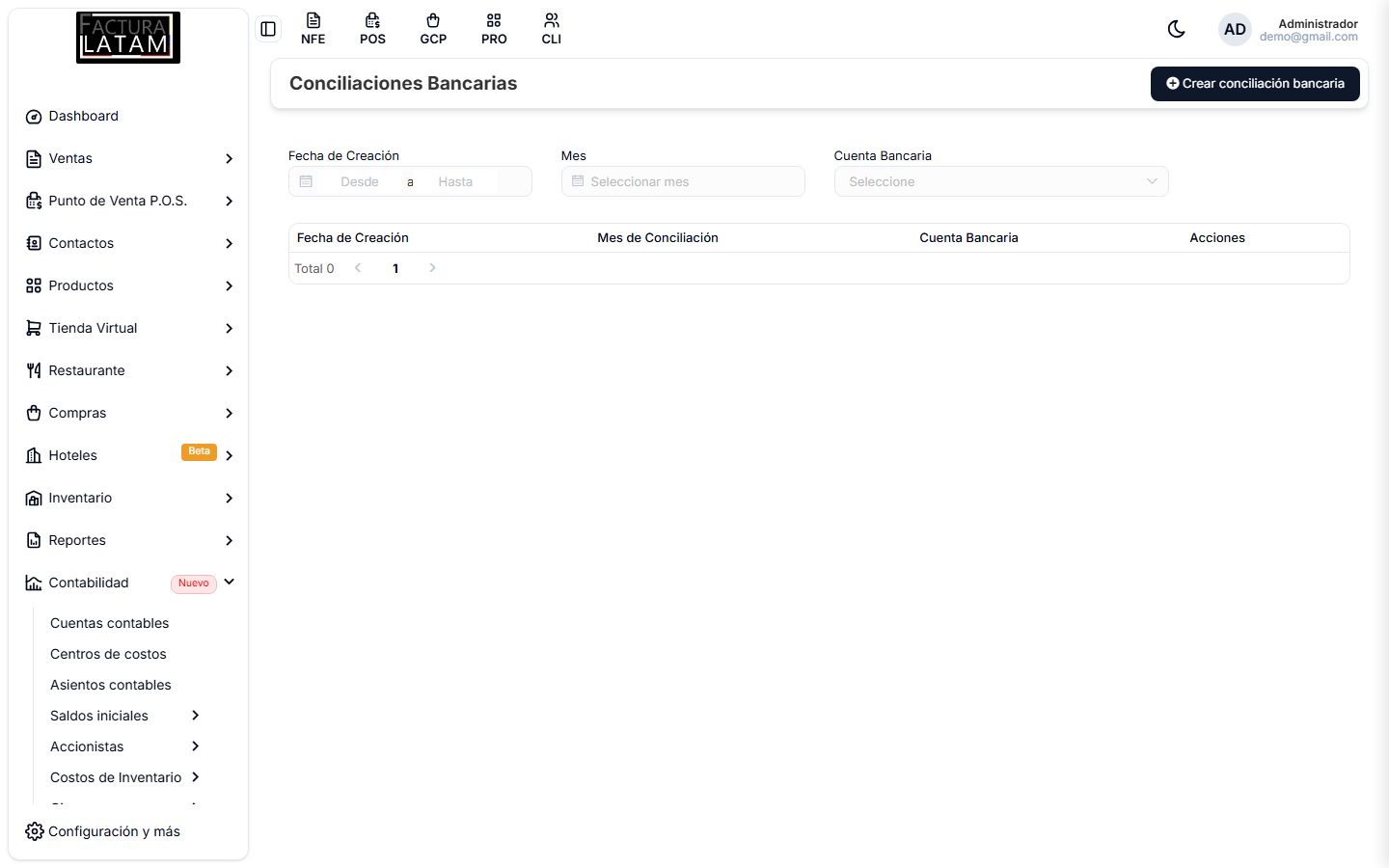Switch to dark mode with moon icon
The height and width of the screenshot is (868, 1389).
coord(1176,29)
